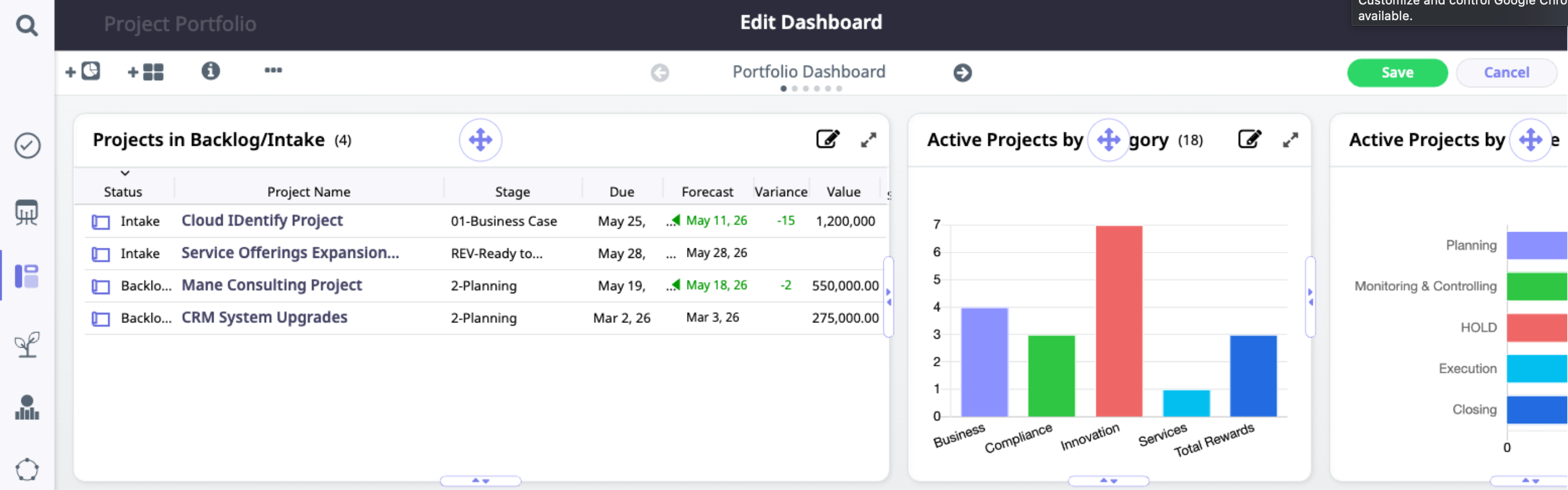Expand the Projects in Backlog/Intake widget fullscreen
The width and height of the screenshot is (1568, 490).
(x=868, y=140)
